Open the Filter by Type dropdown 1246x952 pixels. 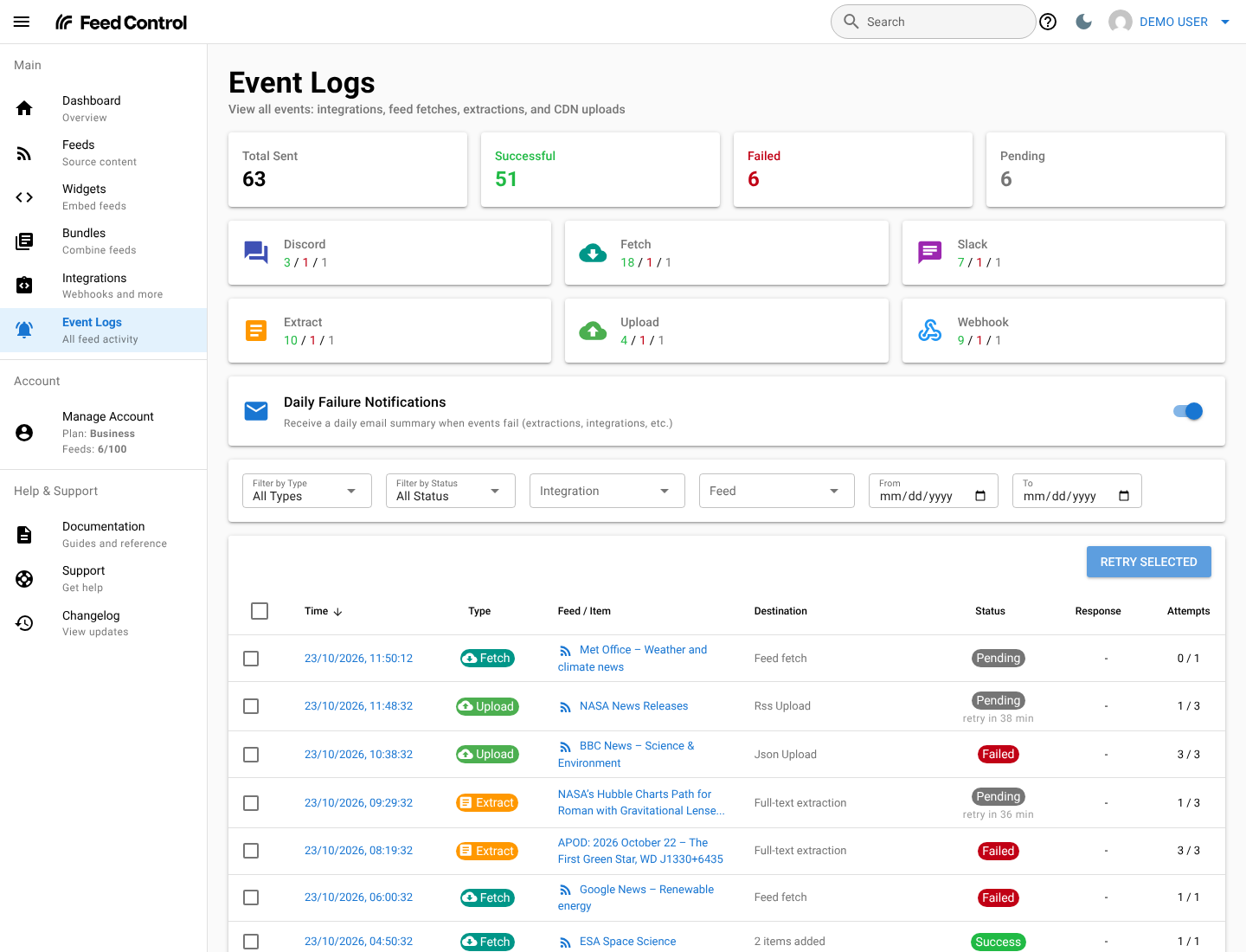coord(307,491)
